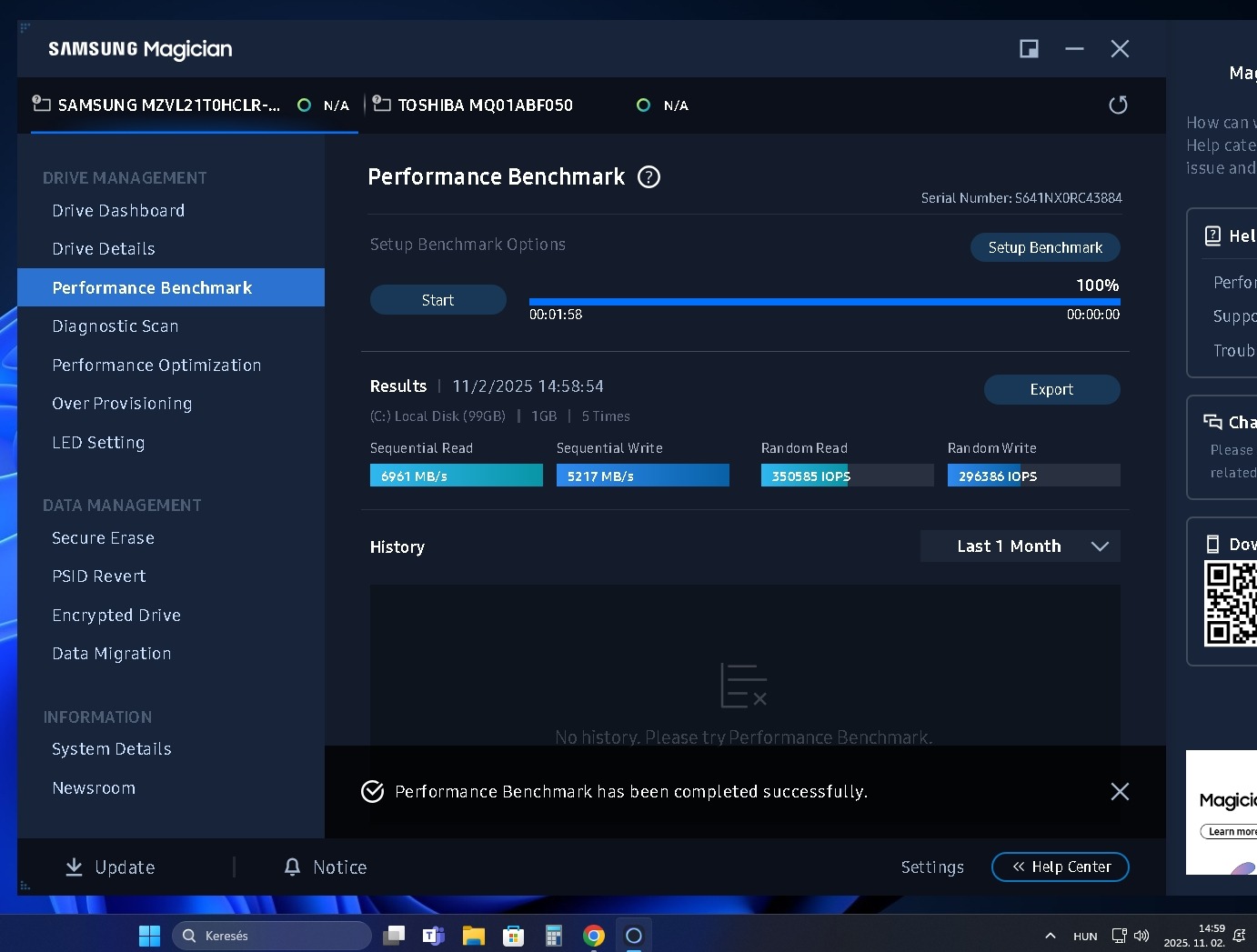Click the Samsung drive status circle
This screenshot has height=952, width=1257.
point(304,105)
